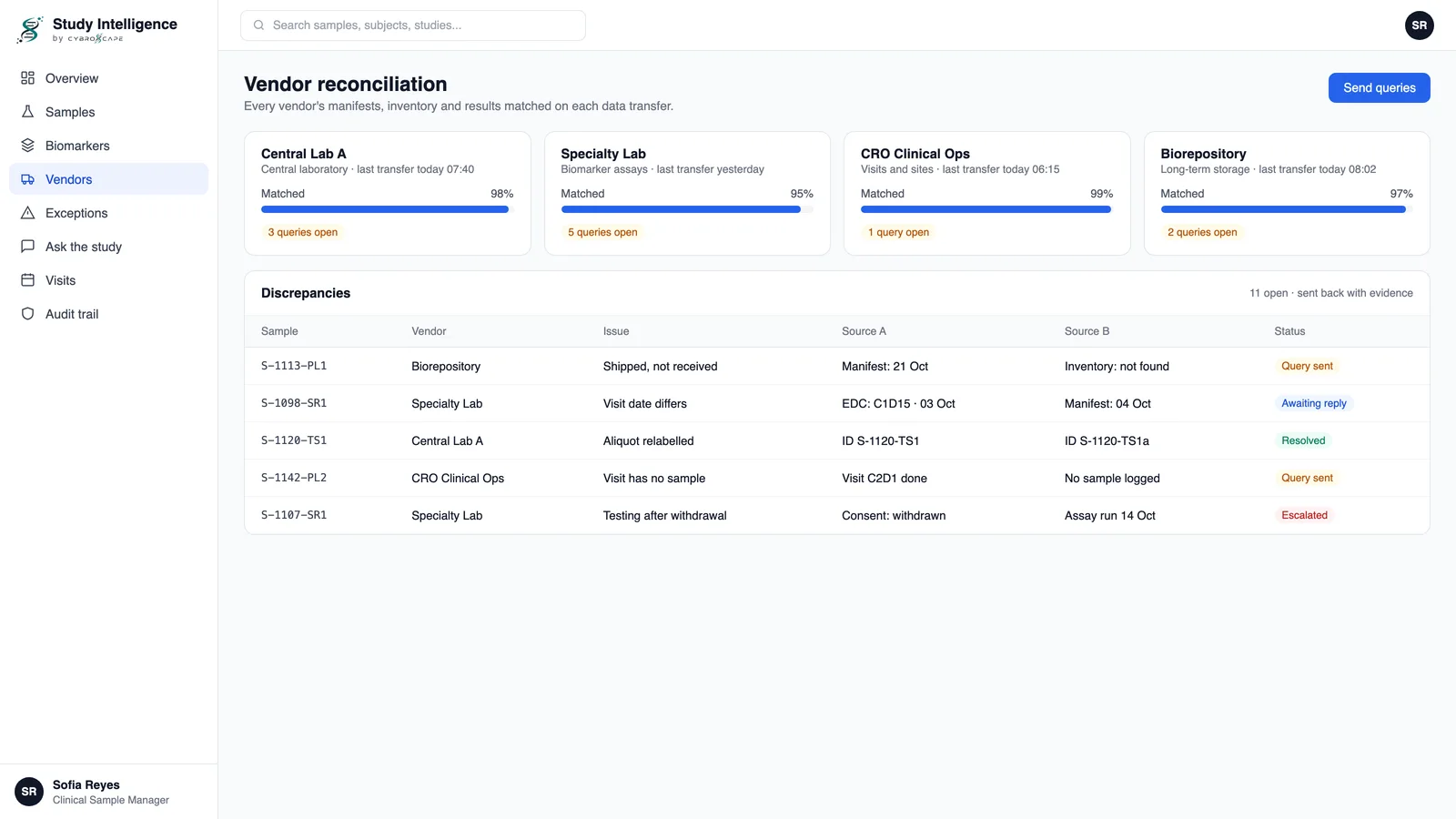Click Inventory: not found cell
The width and height of the screenshot is (1456, 819).
point(1117,367)
